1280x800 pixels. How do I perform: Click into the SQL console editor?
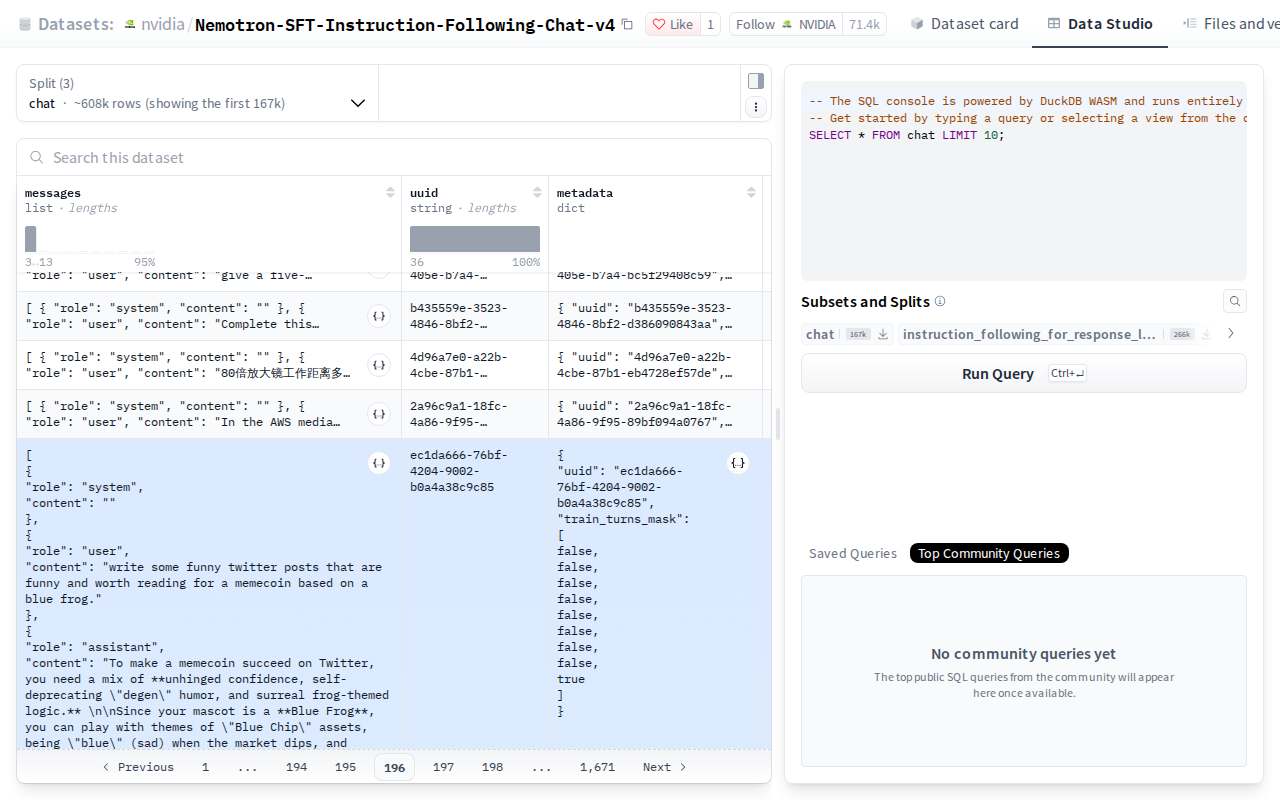[1024, 181]
